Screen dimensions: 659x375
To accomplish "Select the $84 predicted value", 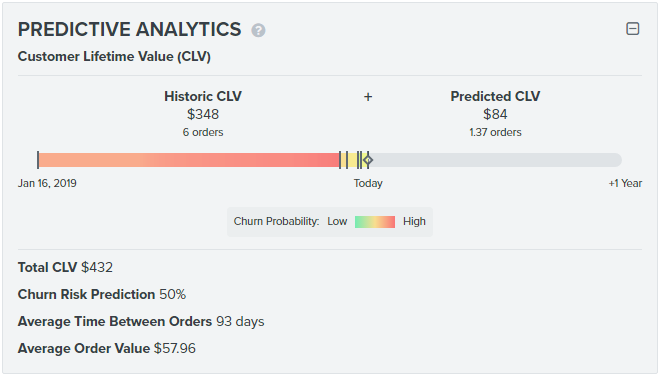I will [495, 114].
